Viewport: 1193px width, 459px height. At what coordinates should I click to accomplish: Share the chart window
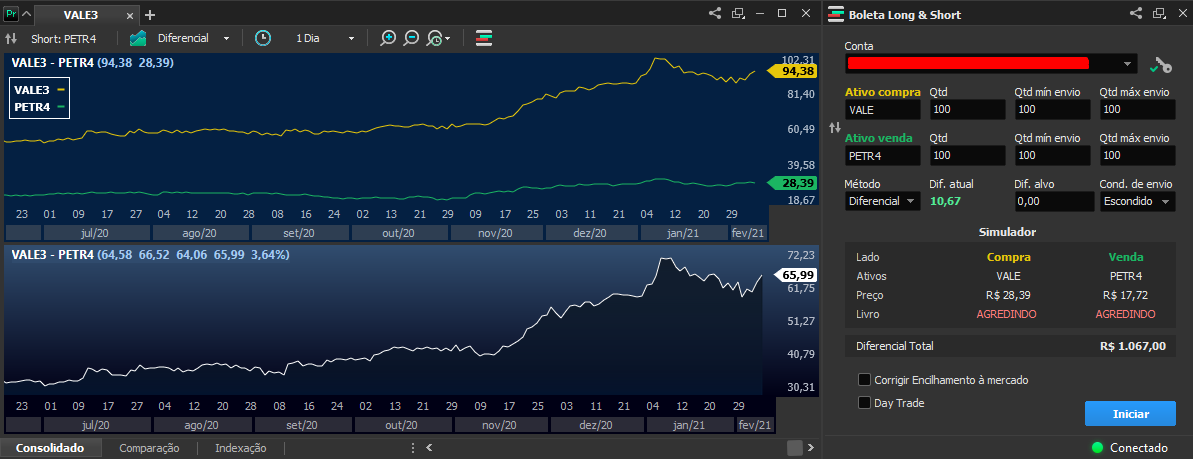point(714,13)
